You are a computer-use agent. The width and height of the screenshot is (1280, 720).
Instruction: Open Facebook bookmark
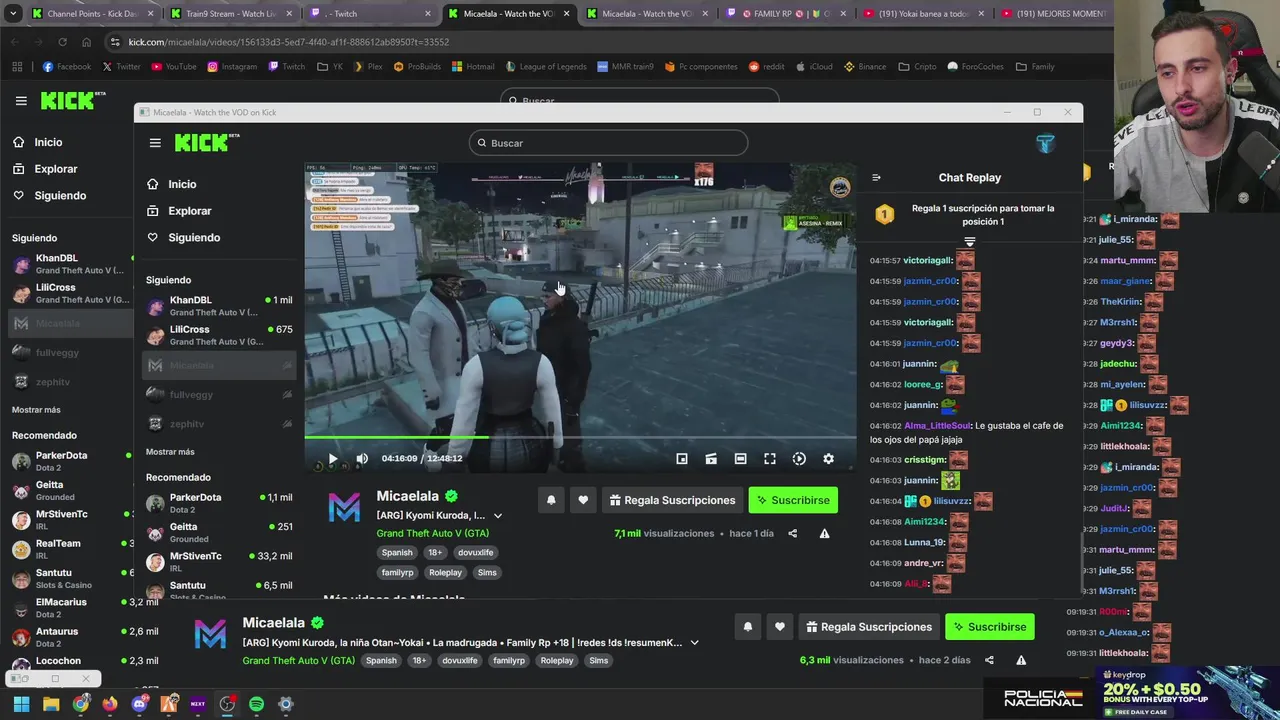point(67,67)
